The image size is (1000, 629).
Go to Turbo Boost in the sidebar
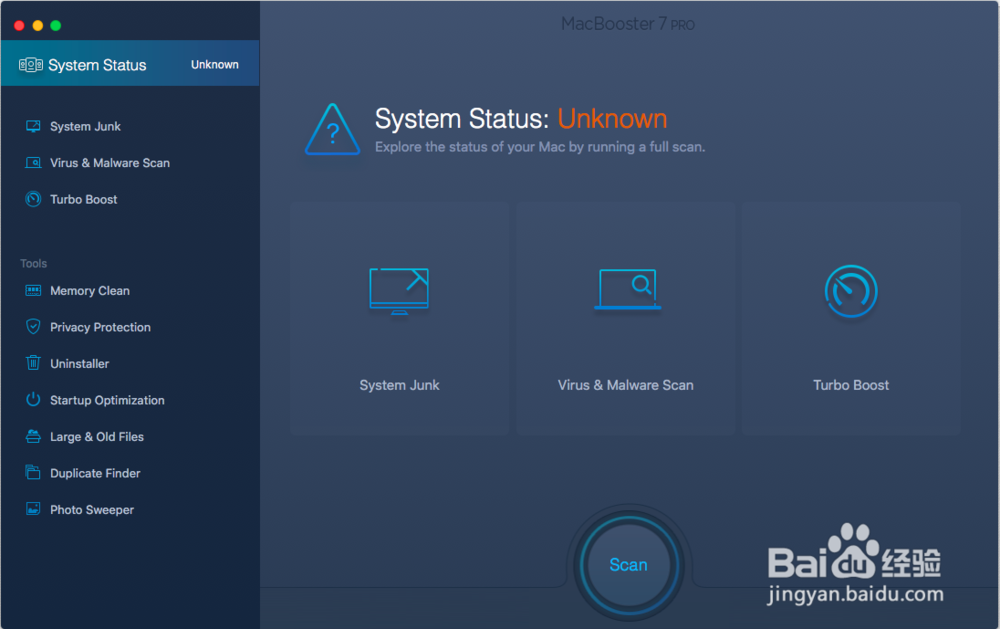(84, 199)
